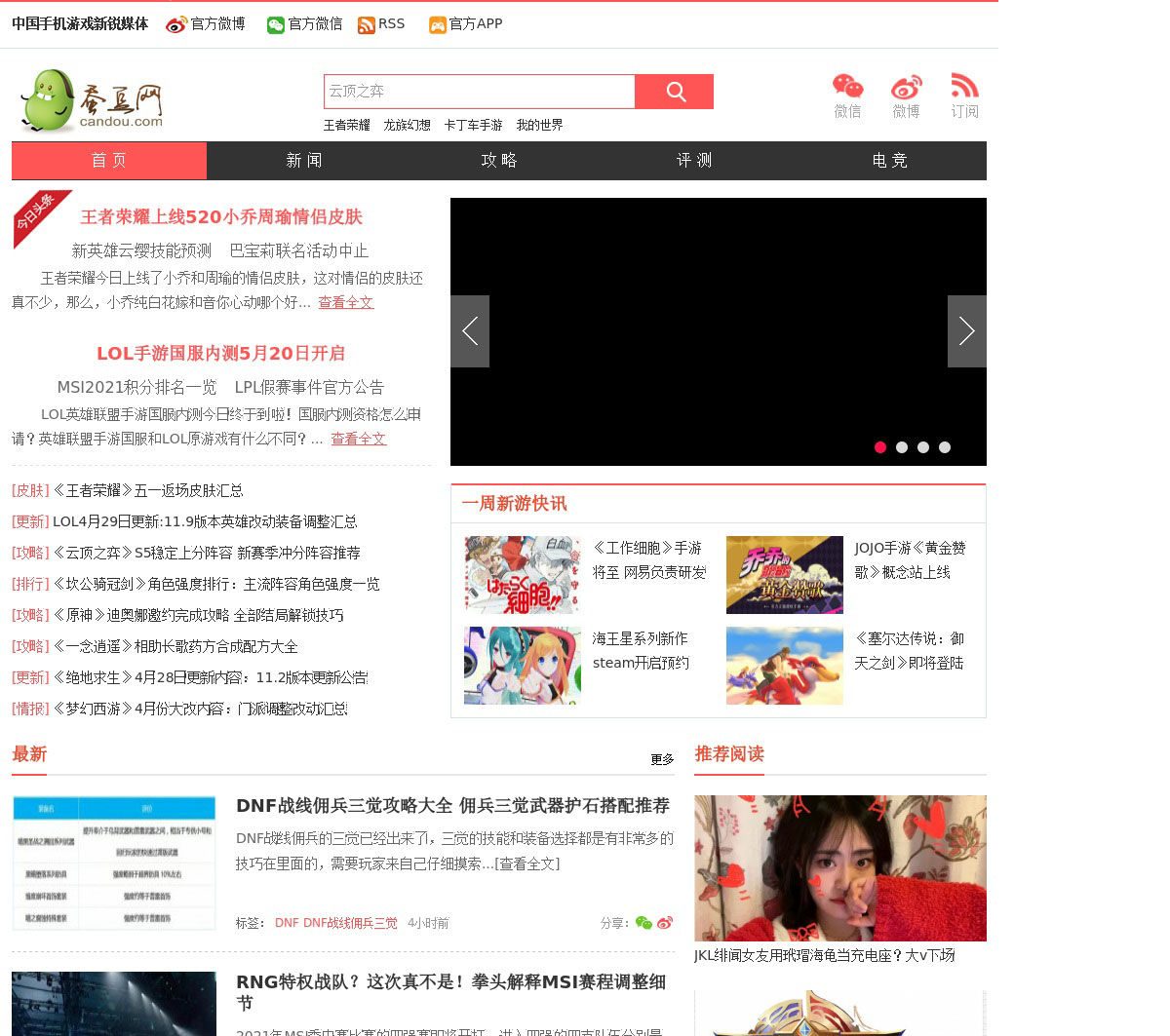Click the RSS feed icon in top bar
This screenshot has height=1036, width=1170.
(x=367, y=24)
